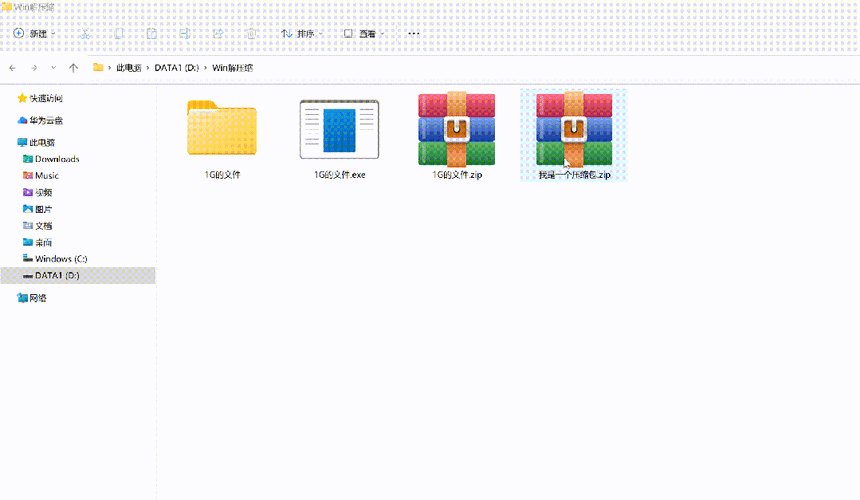Open Pictures (图片) in the sidebar
Viewport: 860px width, 500px height.
click(x=37, y=209)
